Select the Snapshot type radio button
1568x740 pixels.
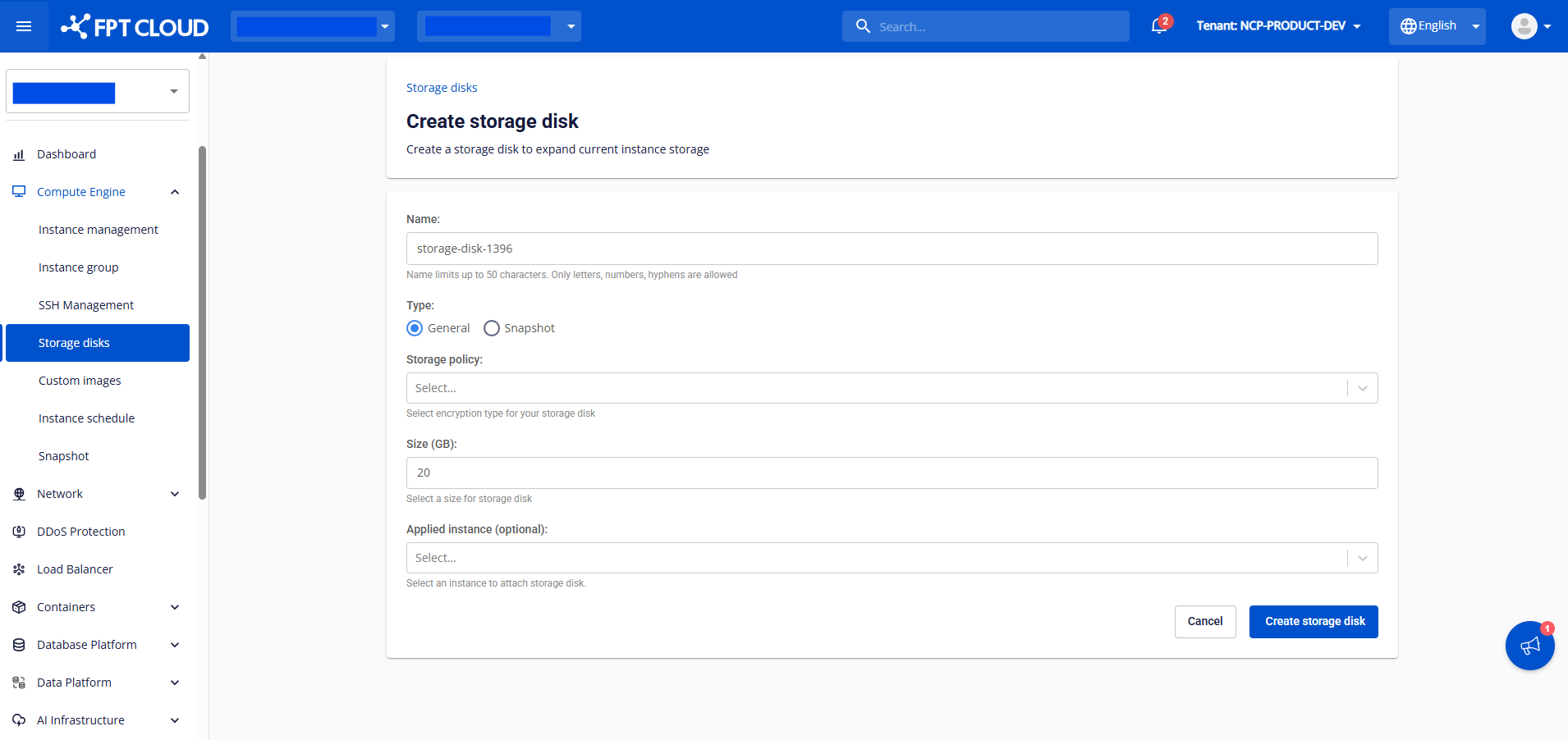click(492, 328)
